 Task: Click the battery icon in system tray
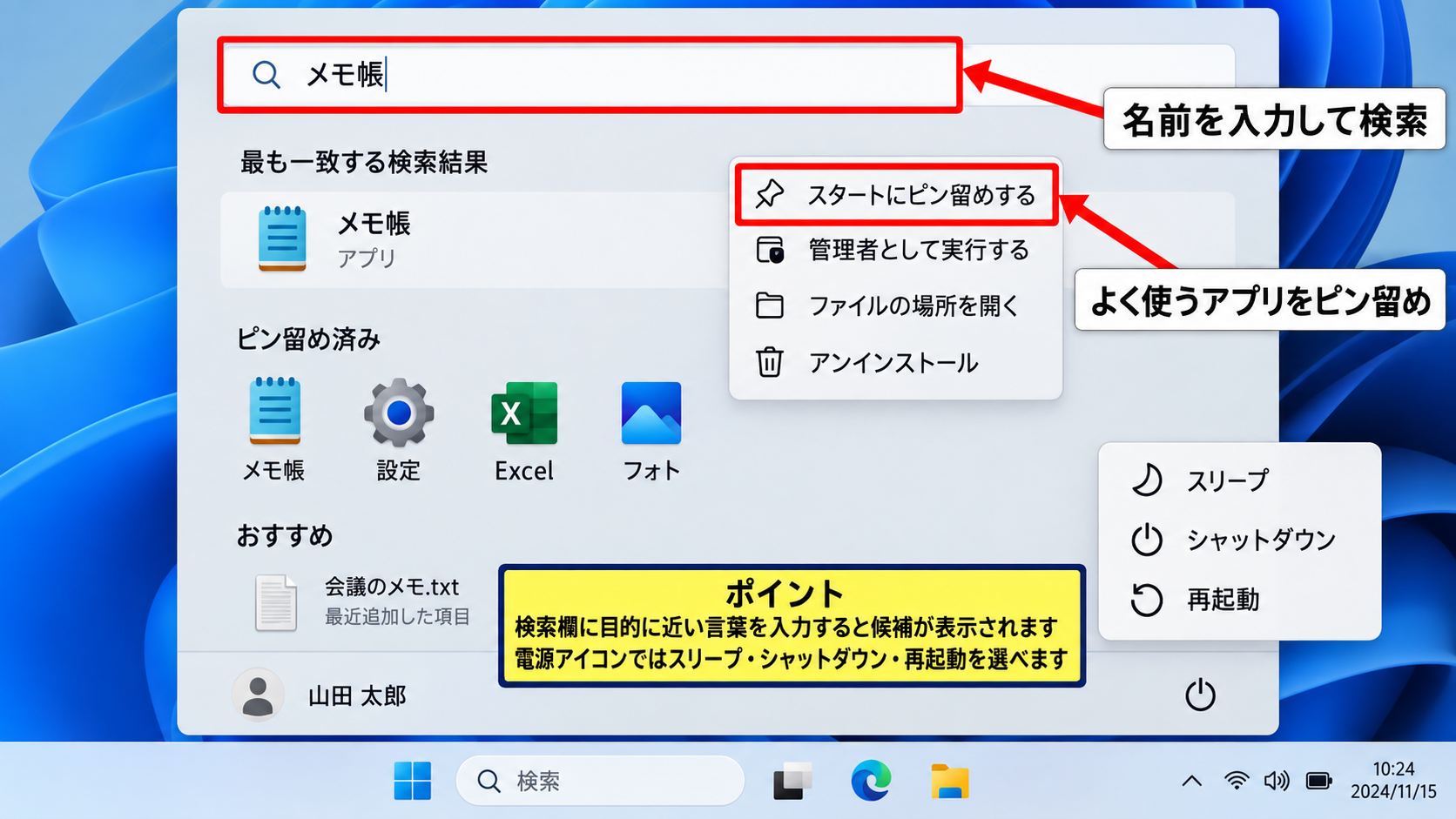tap(1318, 781)
